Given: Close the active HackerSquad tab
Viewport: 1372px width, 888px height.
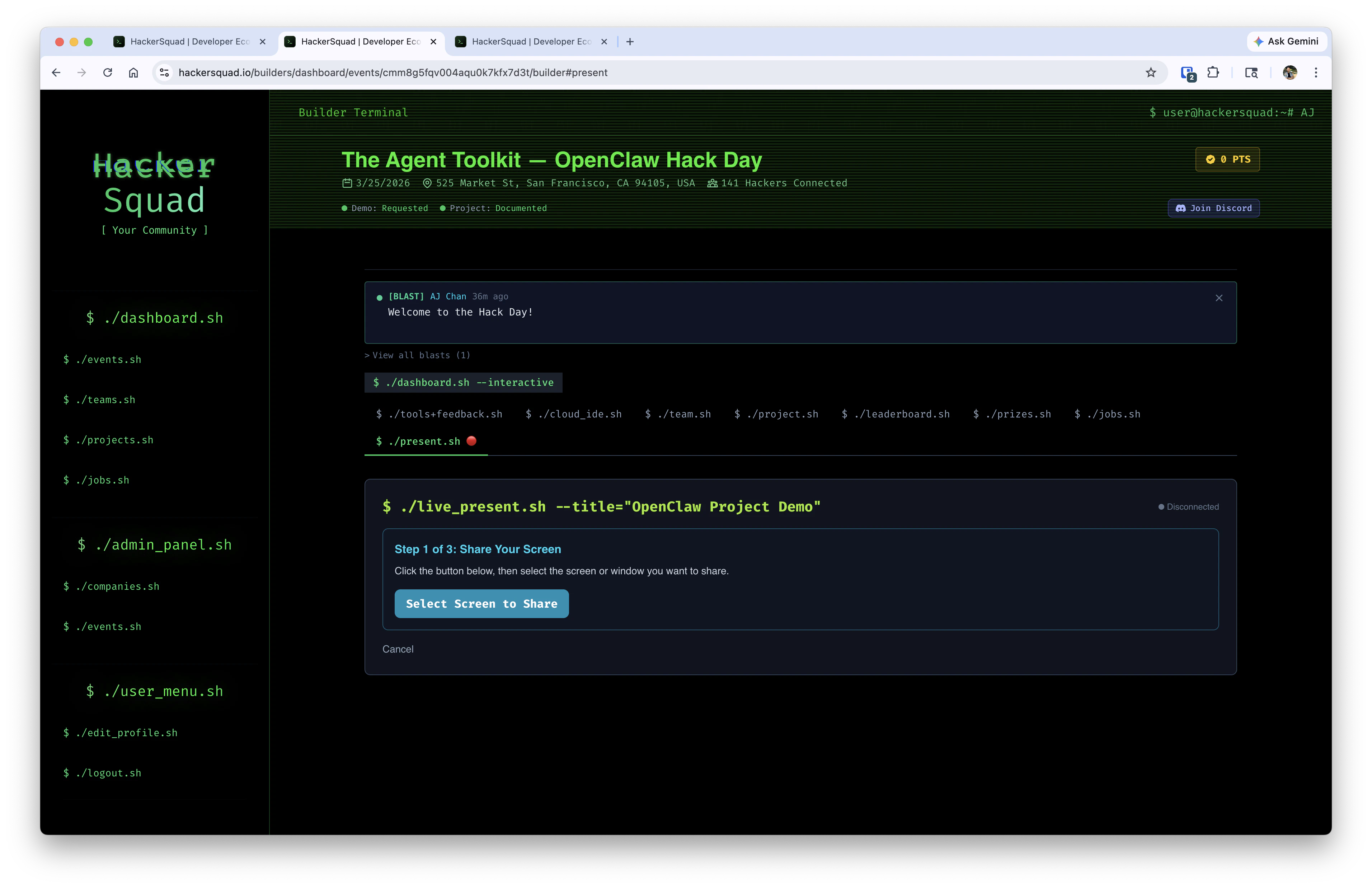Looking at the screenshot, I should [x=433, y=42].
